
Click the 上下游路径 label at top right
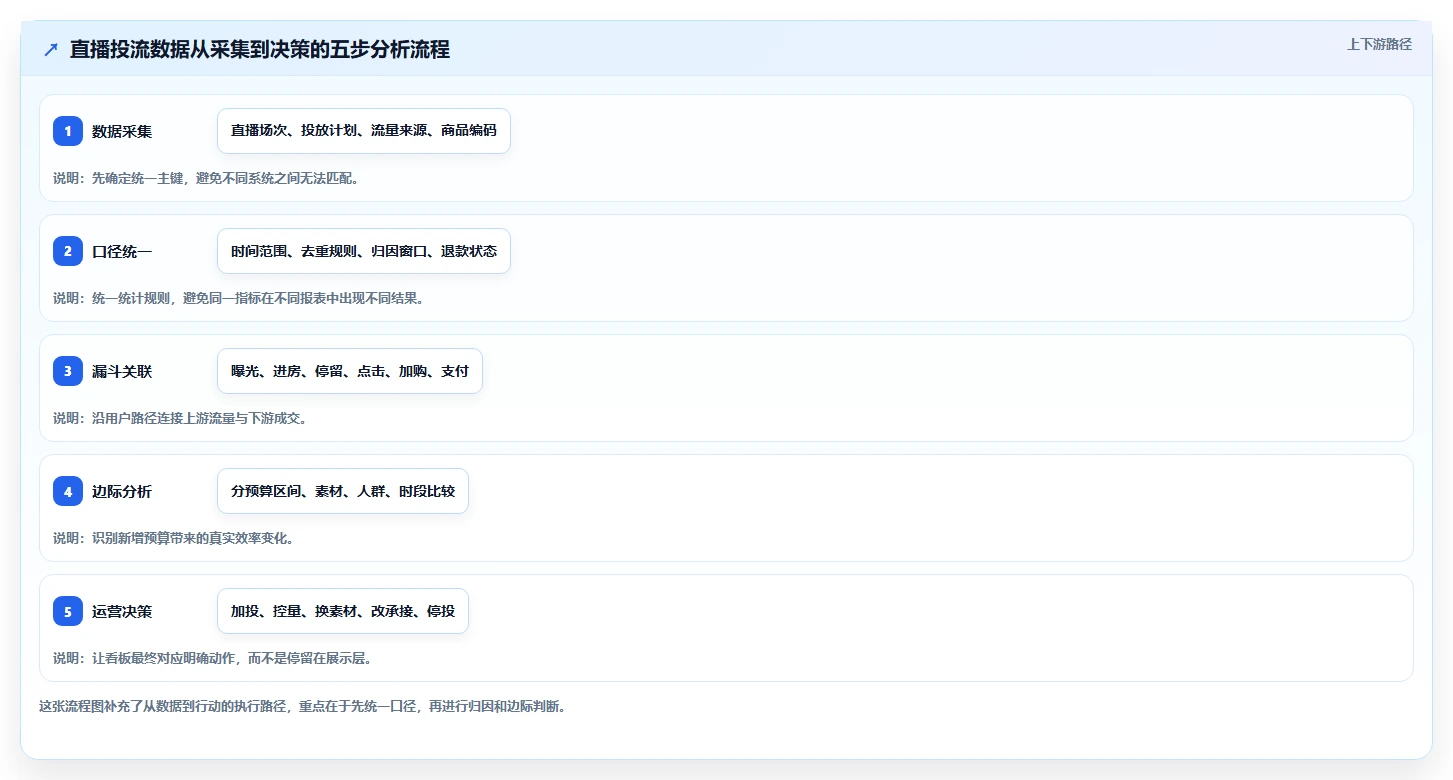point(1379,44)
